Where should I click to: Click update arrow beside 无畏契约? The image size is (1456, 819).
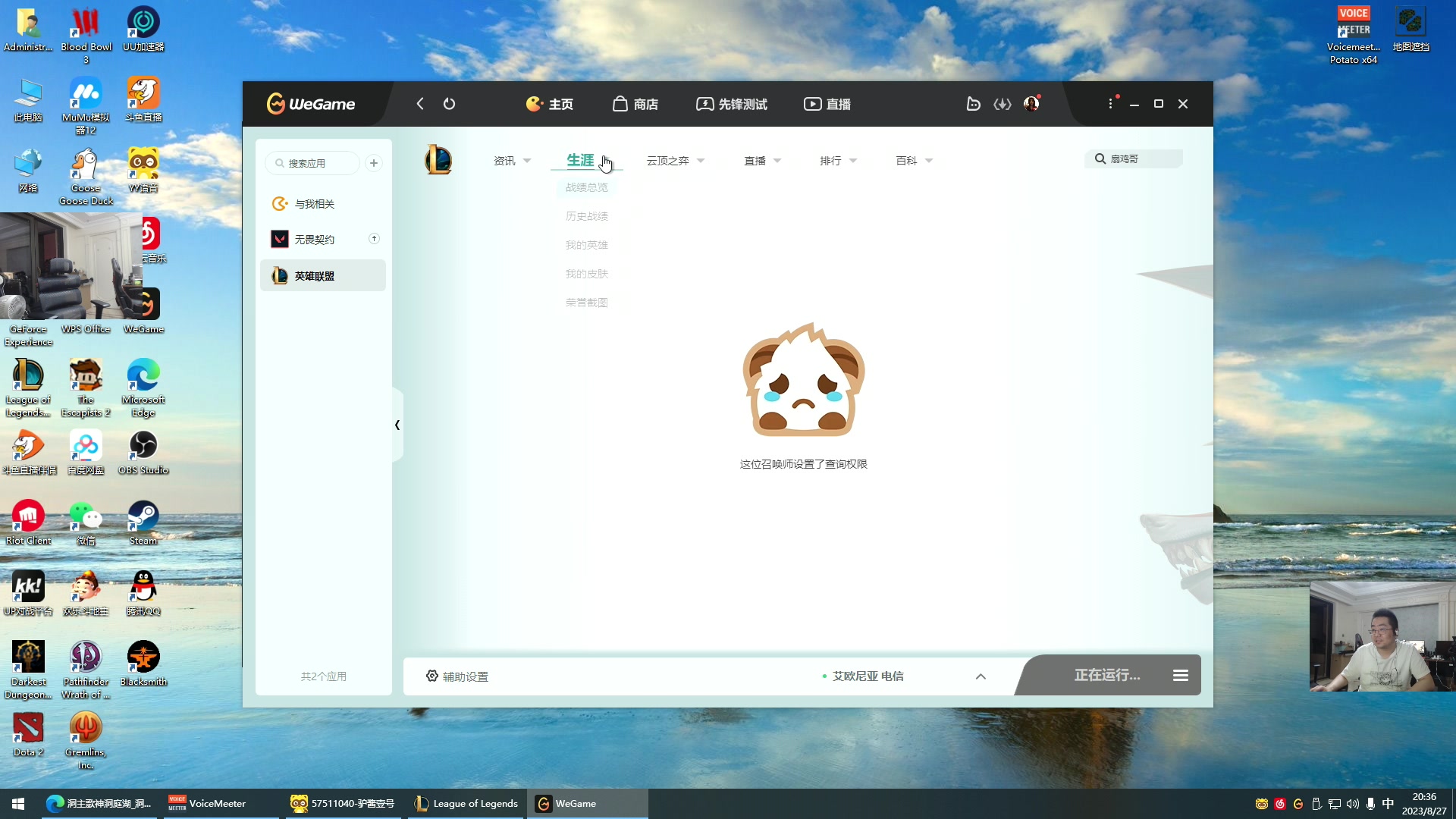(374, 239)
